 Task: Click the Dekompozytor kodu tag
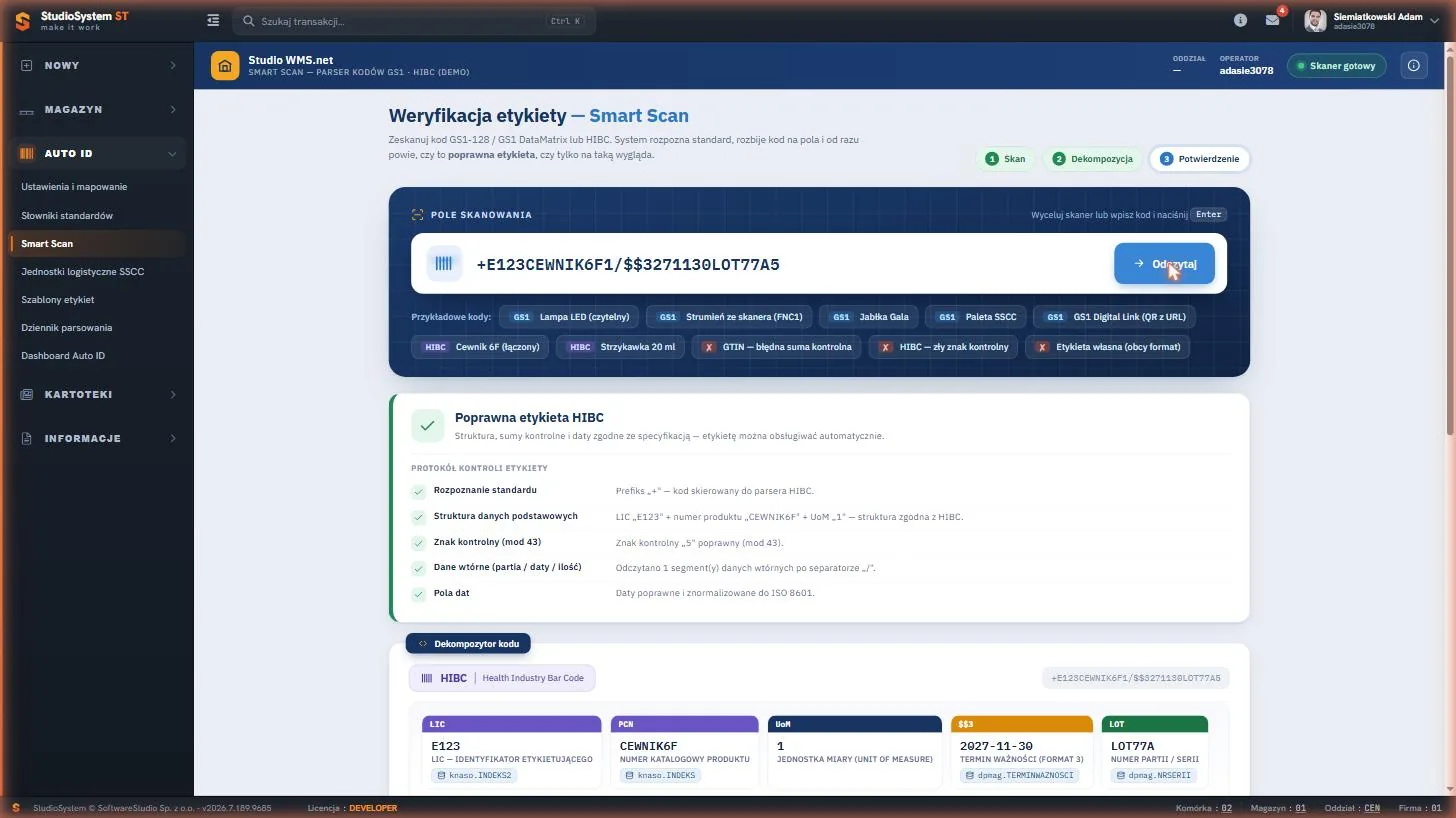(x=468, y=644)
